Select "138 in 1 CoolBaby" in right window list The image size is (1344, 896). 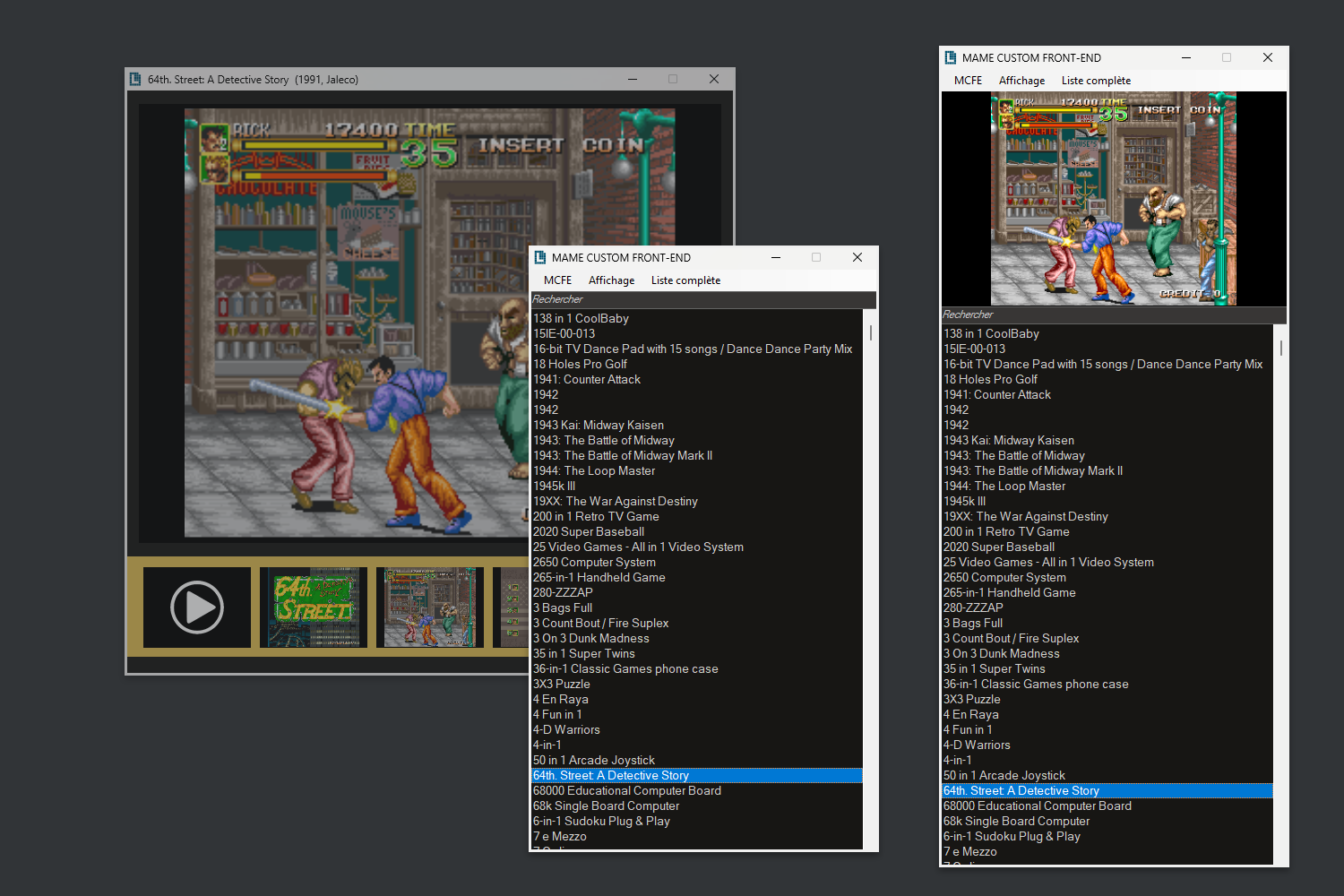[x=1107, y=333]
